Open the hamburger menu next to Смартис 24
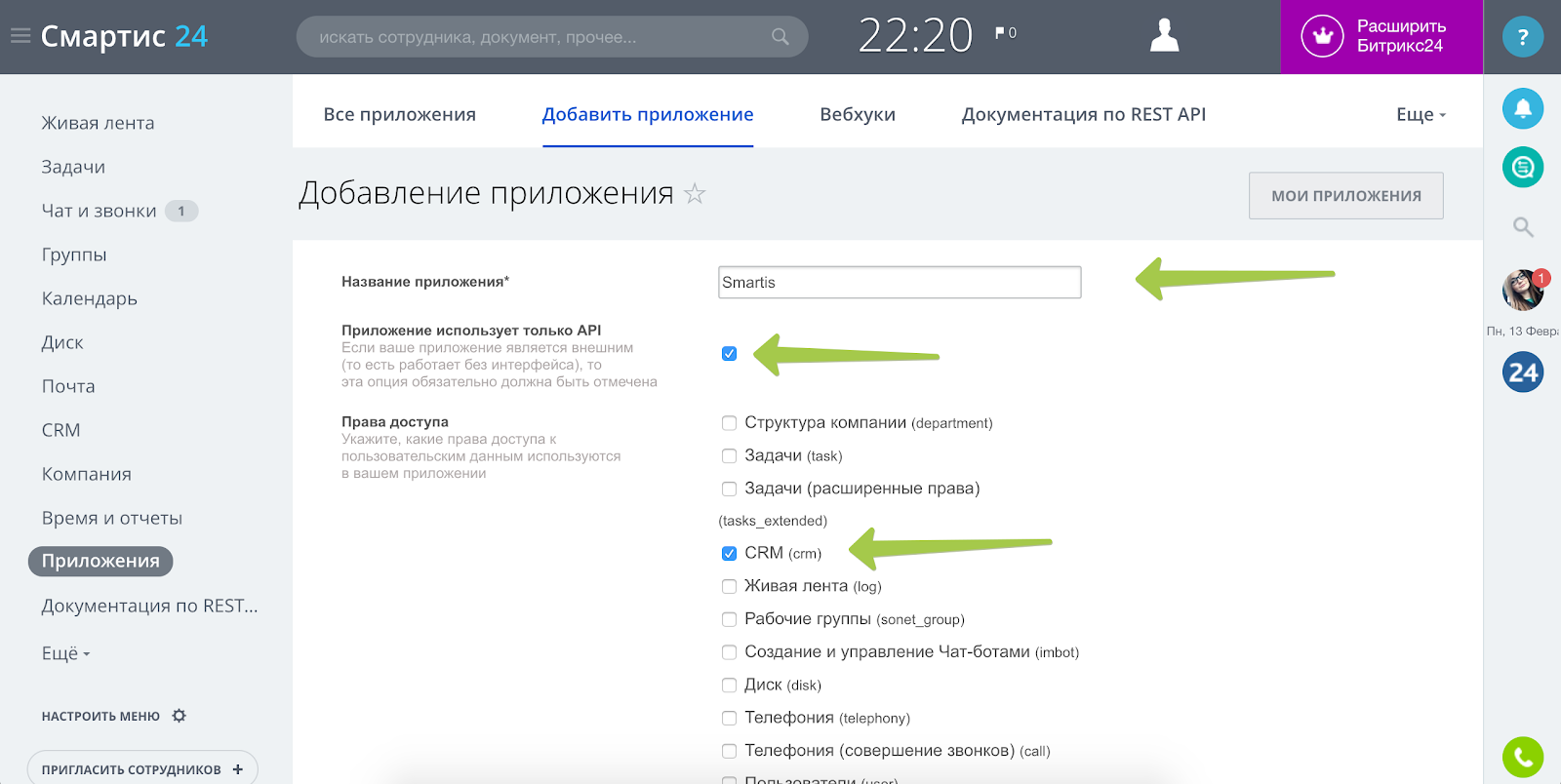The image size is (1561, 784). (x=20, y=36)
